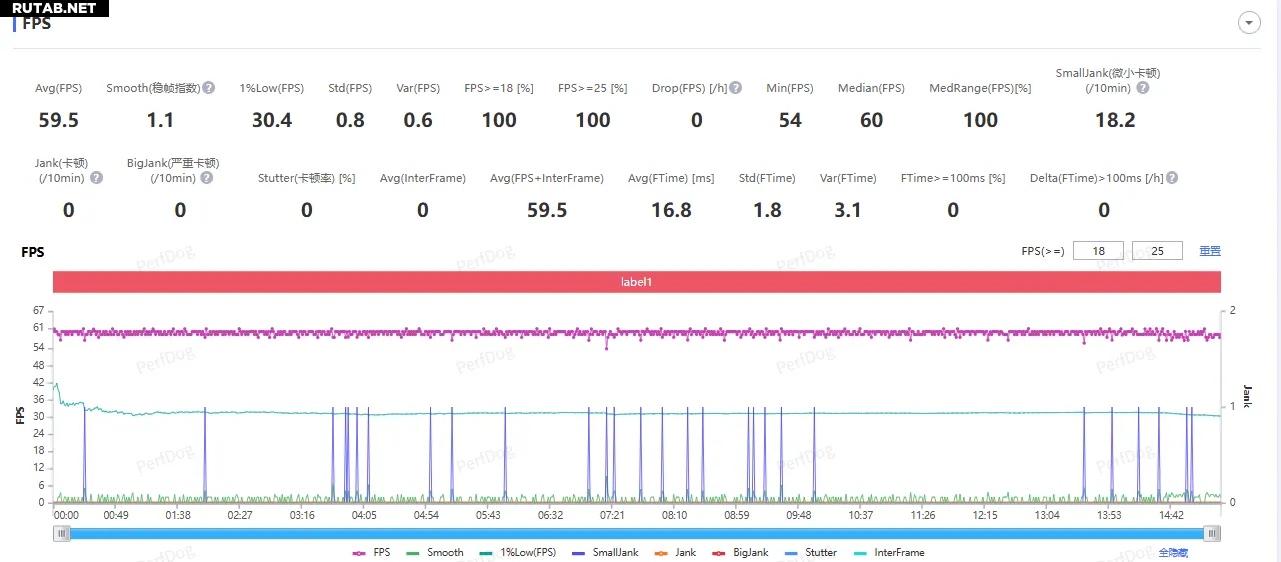Screen dimensions: 1281x562
Task: Click the FPS threshold field showing 25
Action: coord(1157,251)
